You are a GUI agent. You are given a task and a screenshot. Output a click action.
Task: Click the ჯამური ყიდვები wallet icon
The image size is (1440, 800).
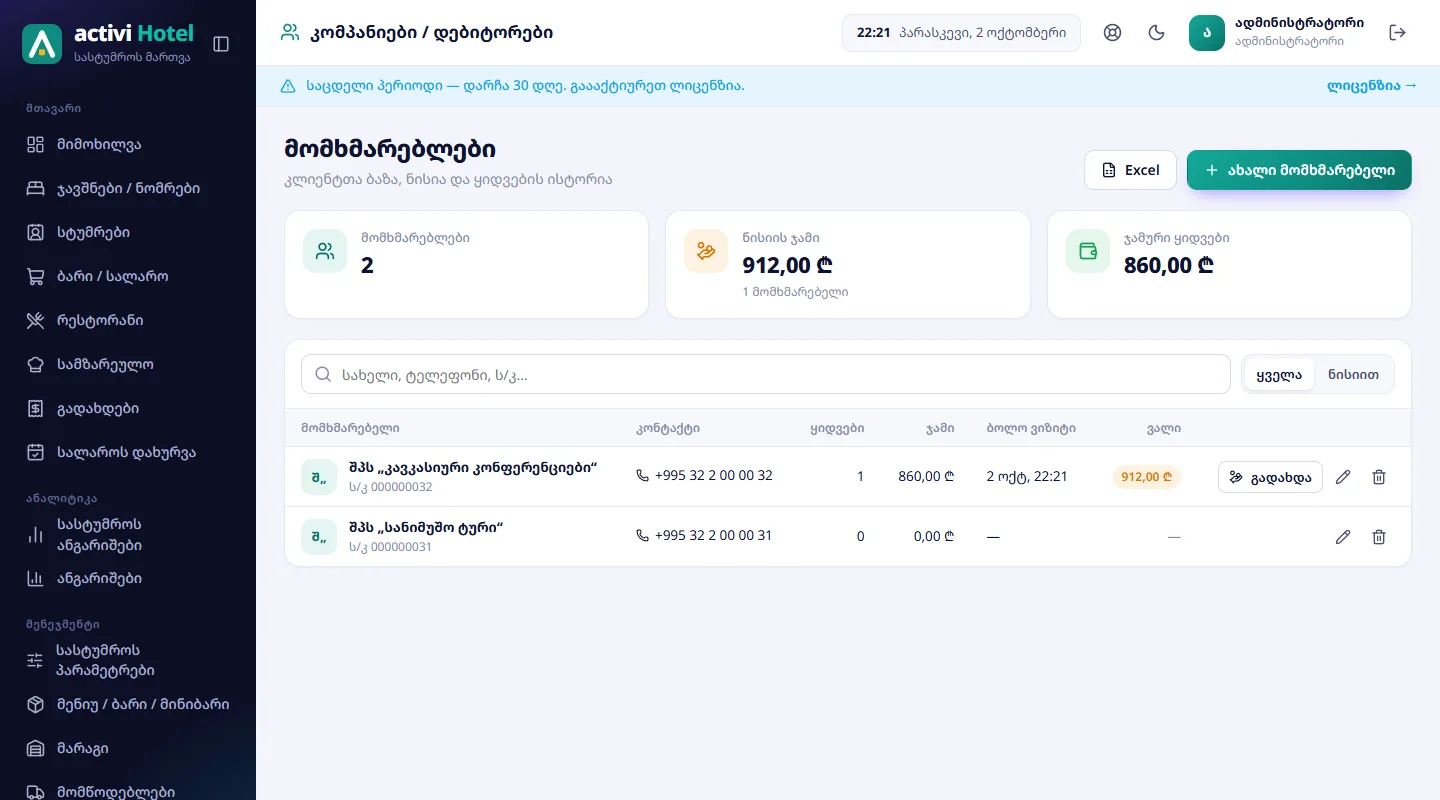click(1088, 251)
